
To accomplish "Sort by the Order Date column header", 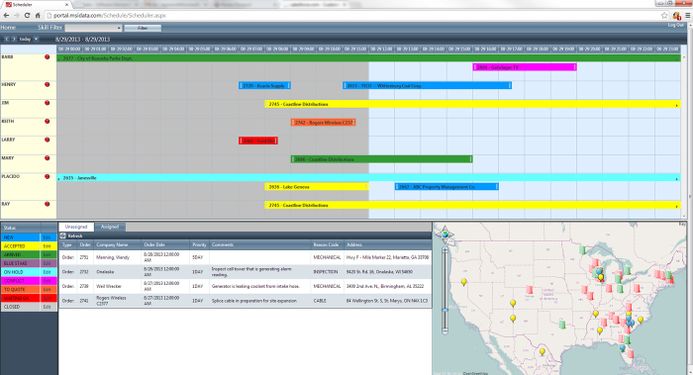I will click(x=165, y=245).
